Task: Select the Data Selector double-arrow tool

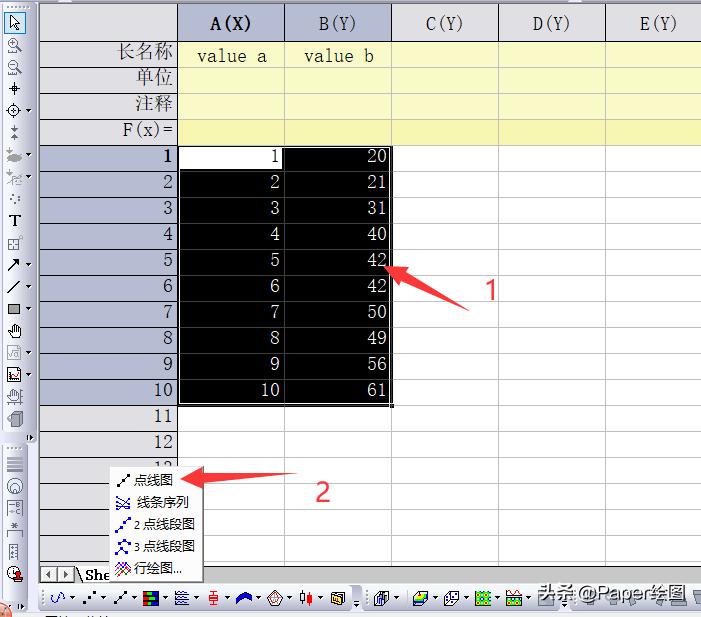Action: pos(14,132)
